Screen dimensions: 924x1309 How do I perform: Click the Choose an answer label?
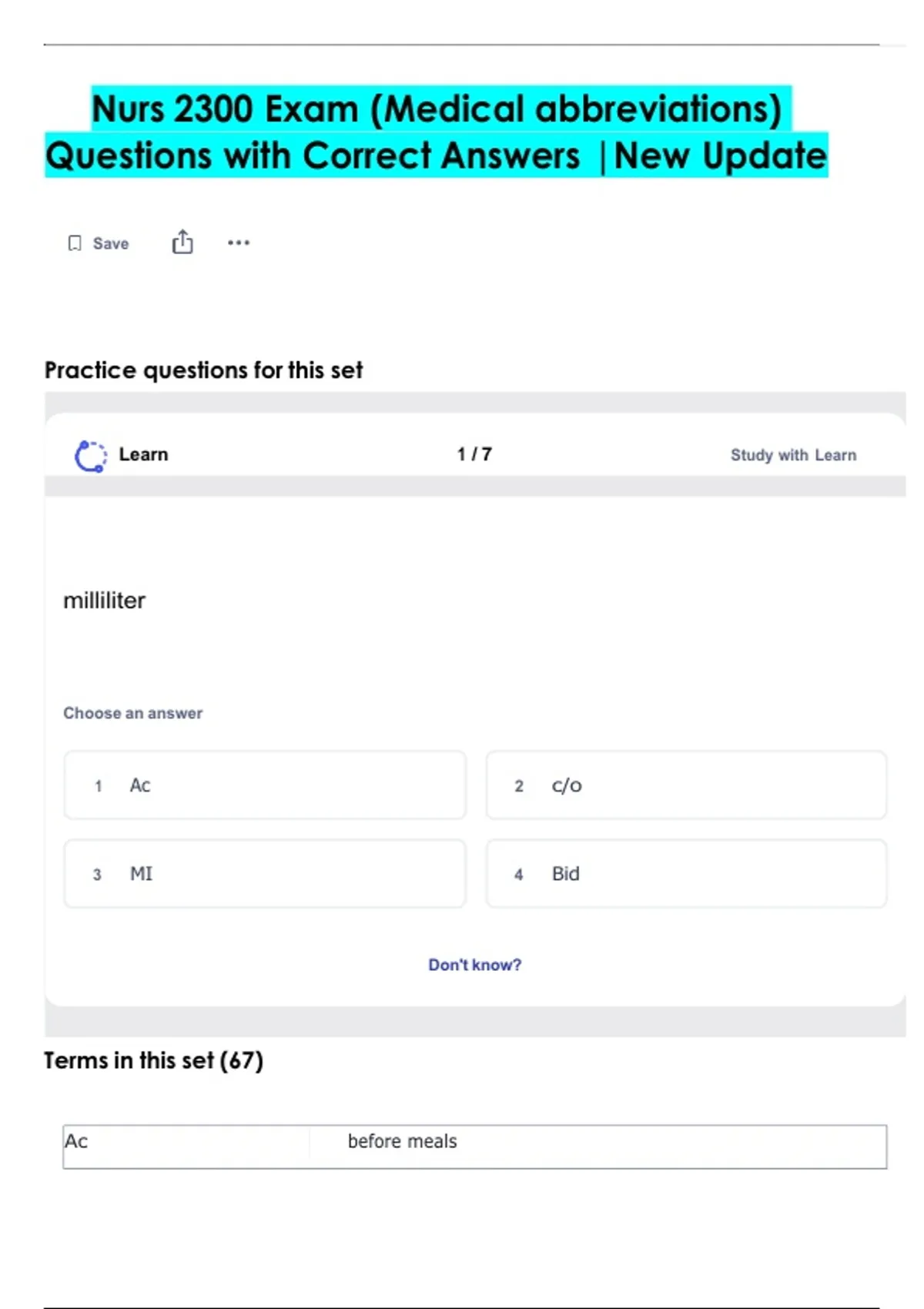tap(132, 713)
